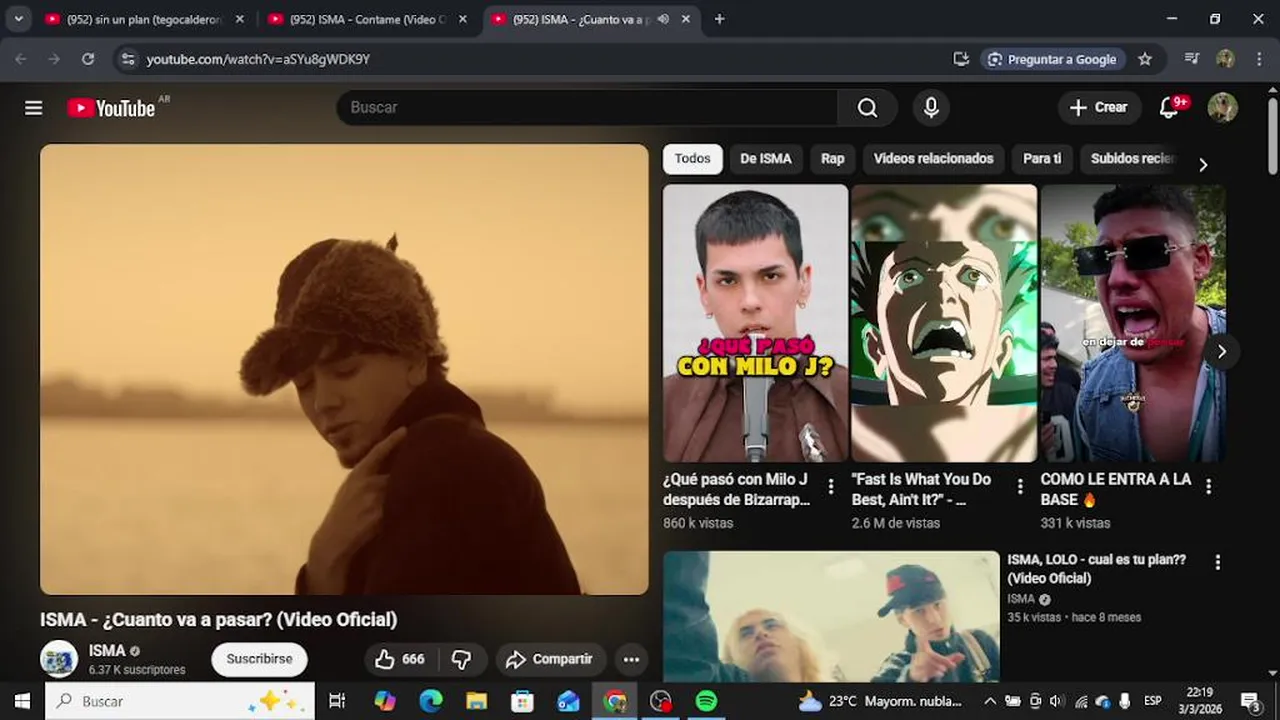Open Microsoft Store from taskbar
Image resolution: width=1280 pixels, height=720 pixels.
(x=523, y=701)
